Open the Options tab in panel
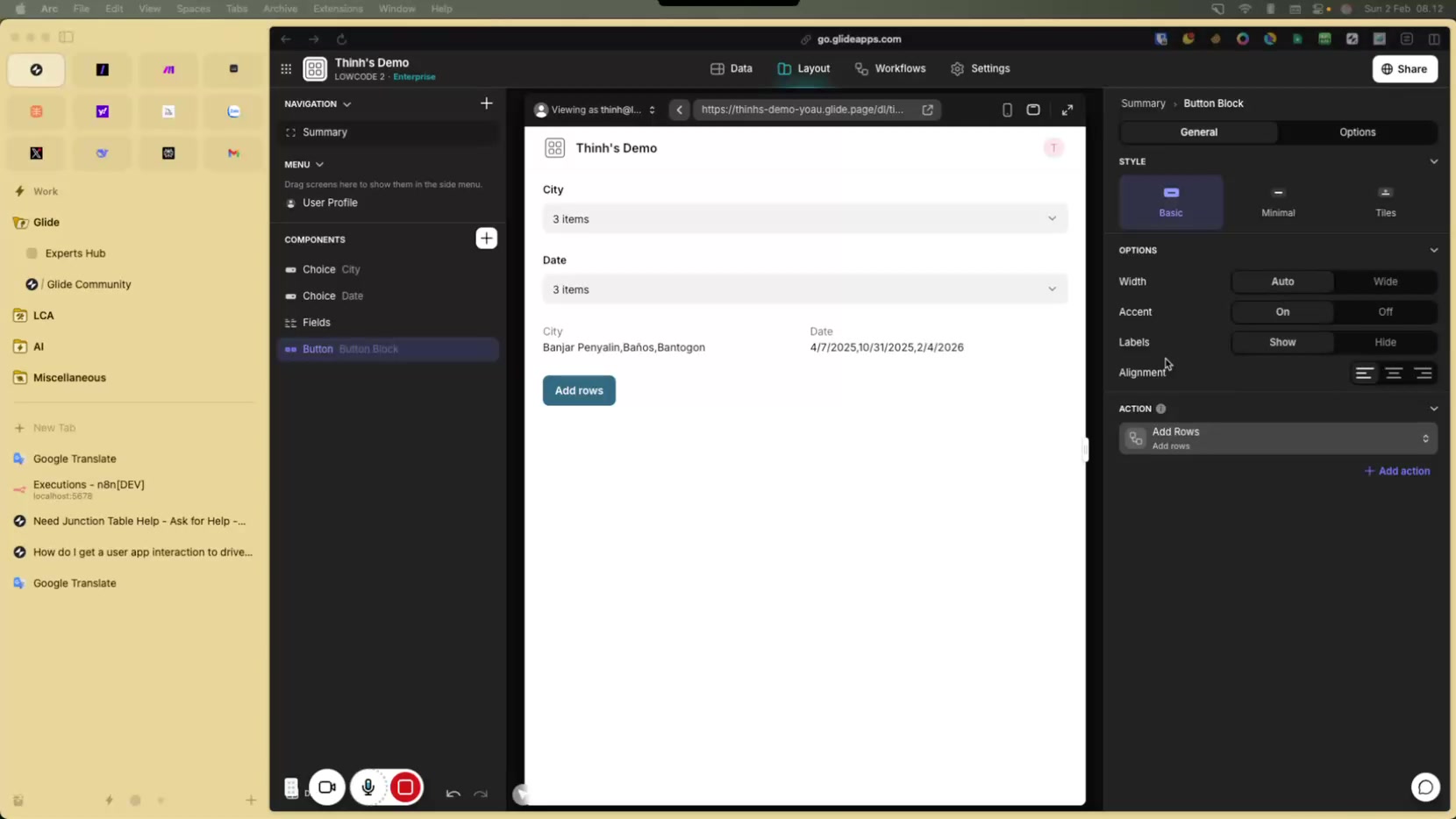 click(1357, 132)
